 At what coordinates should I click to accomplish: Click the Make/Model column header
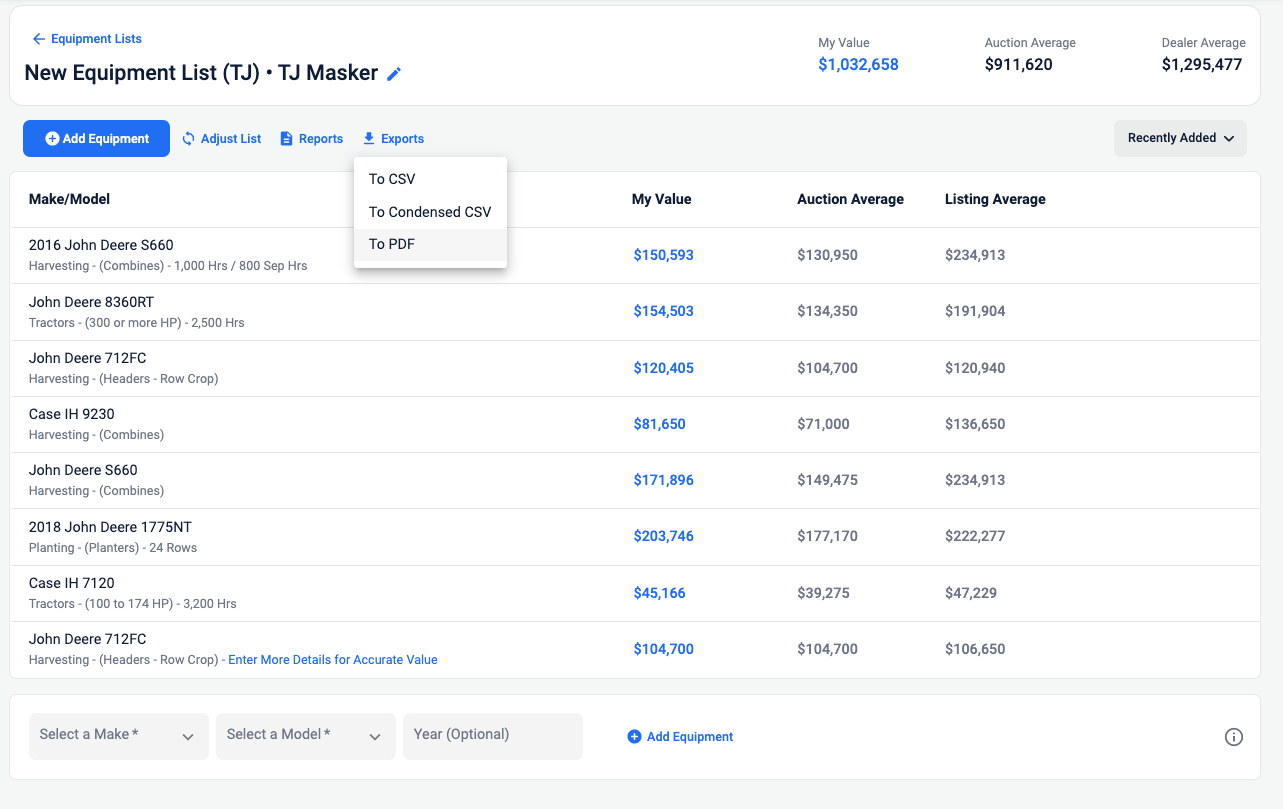69,199
